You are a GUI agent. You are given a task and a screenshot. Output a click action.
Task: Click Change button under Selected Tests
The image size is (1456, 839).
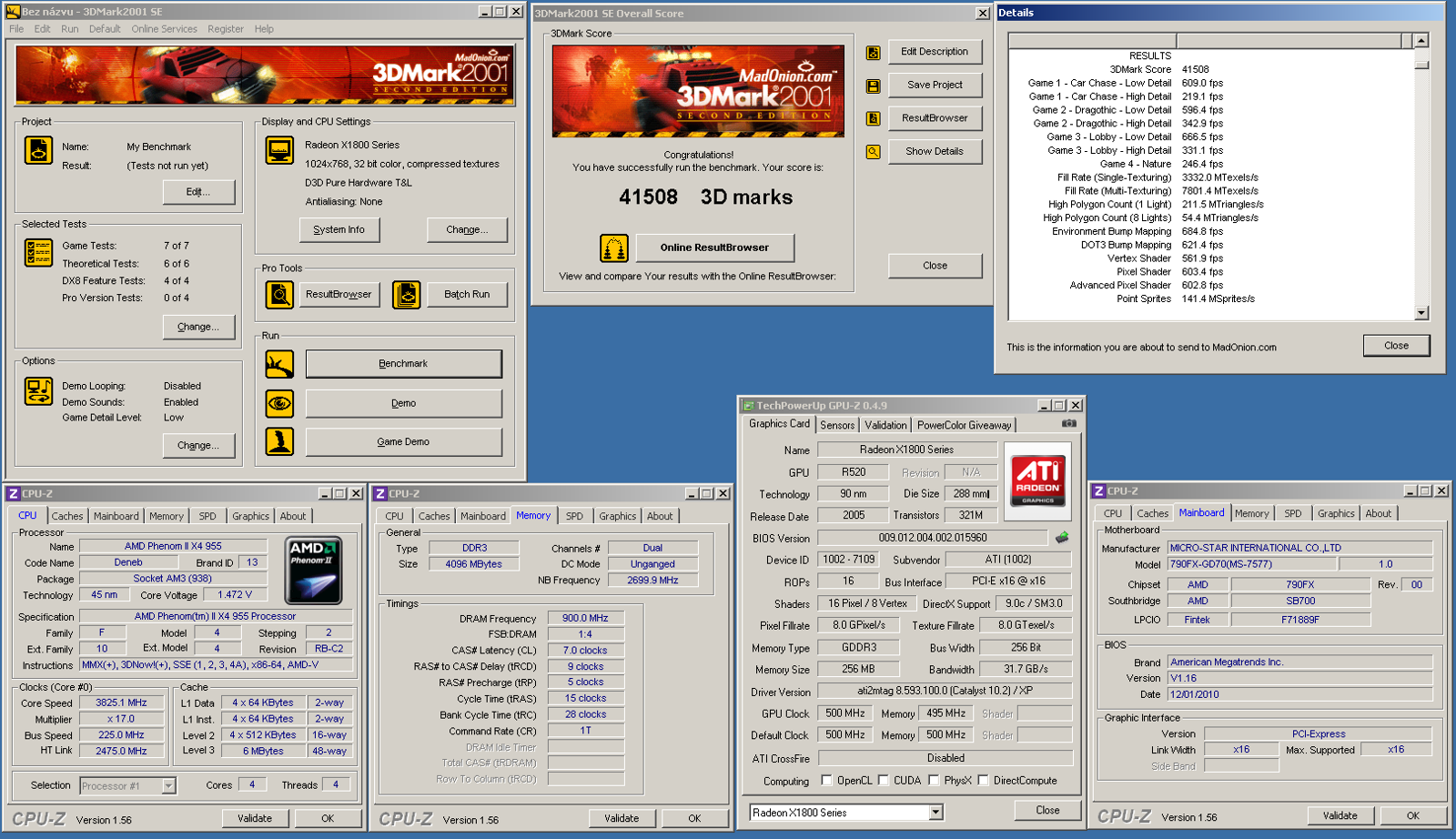coord(198,327)
